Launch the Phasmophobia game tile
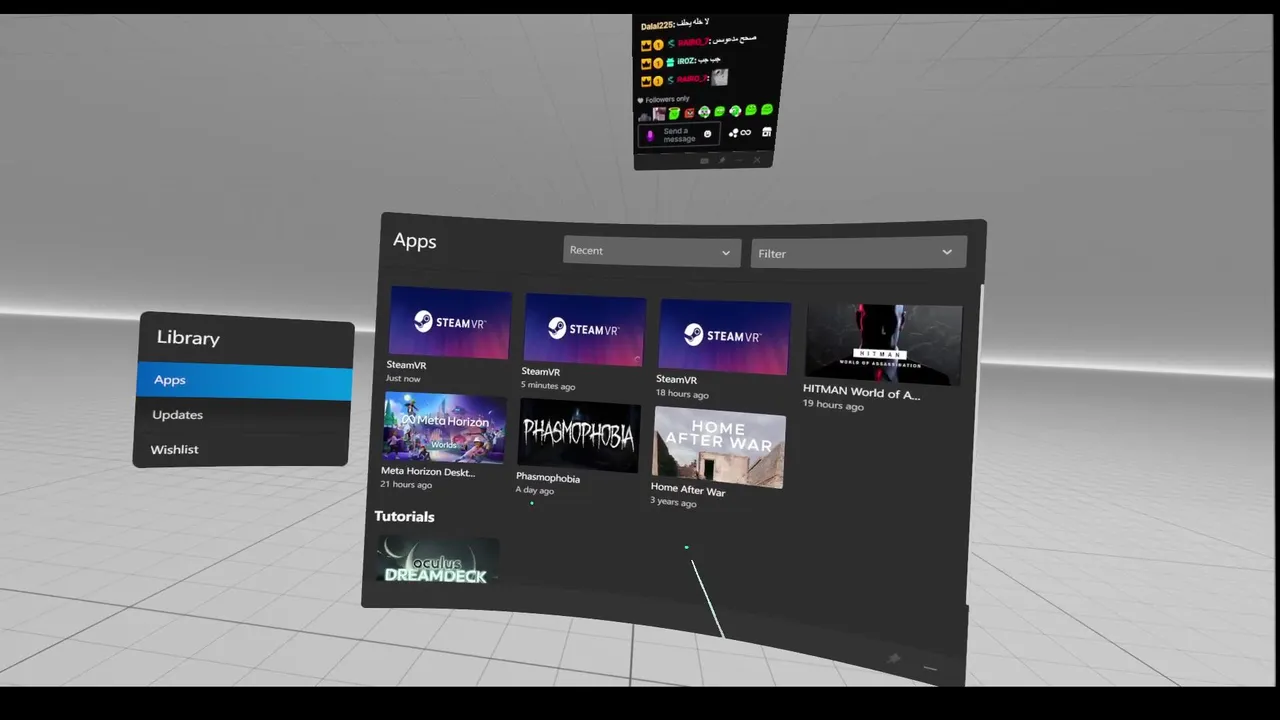This screenshot has width=1280, height=720. 579,435
